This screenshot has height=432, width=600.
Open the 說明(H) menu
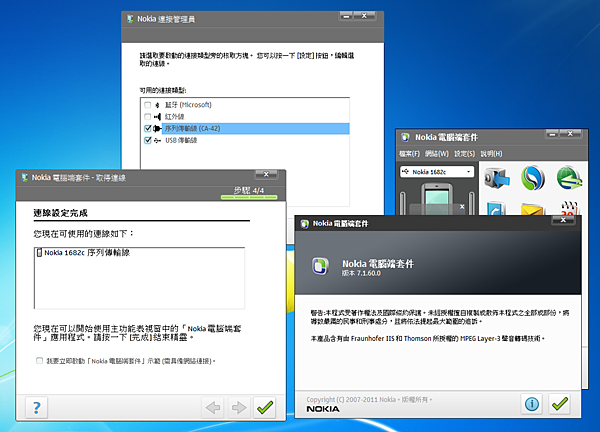coord(491,153)
